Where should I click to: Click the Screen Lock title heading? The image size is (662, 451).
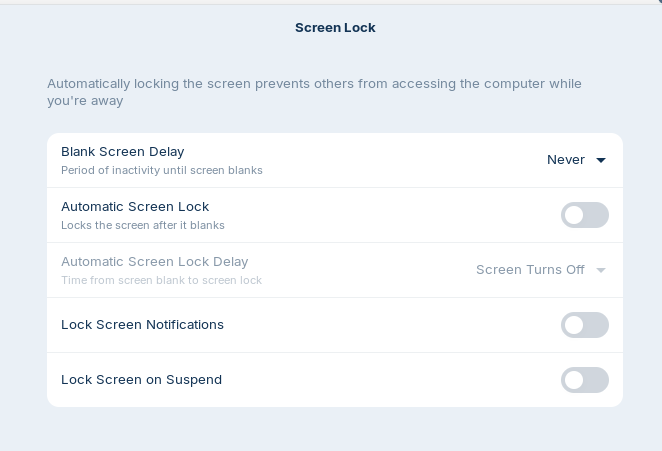click(x=335, y=28)
